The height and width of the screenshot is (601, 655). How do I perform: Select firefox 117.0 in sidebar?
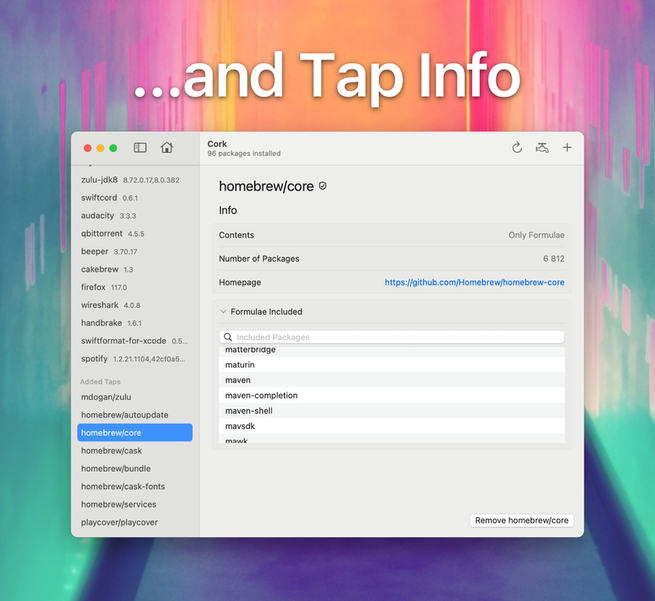tap(135, 287)
